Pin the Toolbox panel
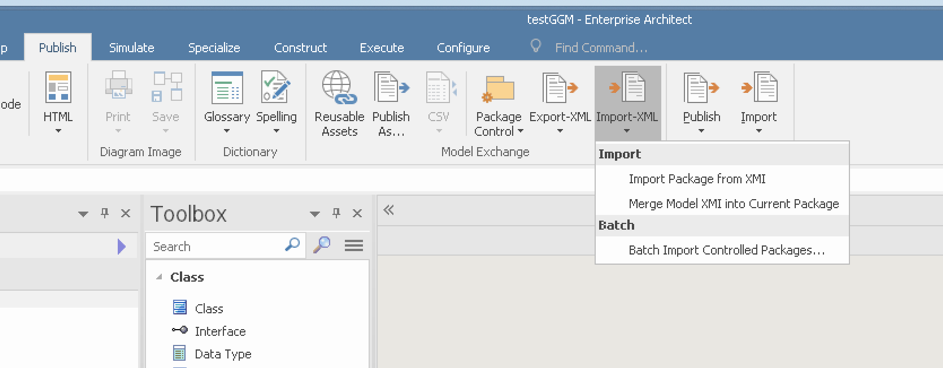 point(336,213)
